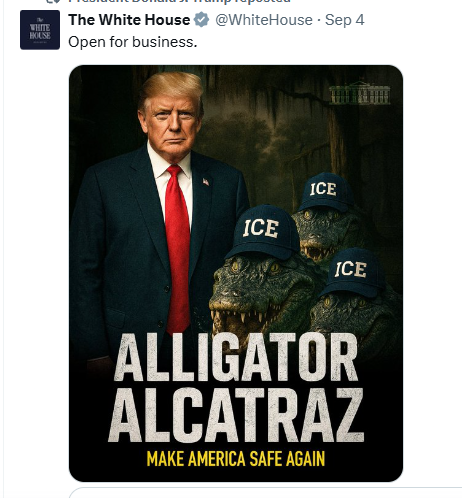This screenshot has width=462, height=498.
Task: Open the Sep 4 timestamp link
Action: coord(345,20)
